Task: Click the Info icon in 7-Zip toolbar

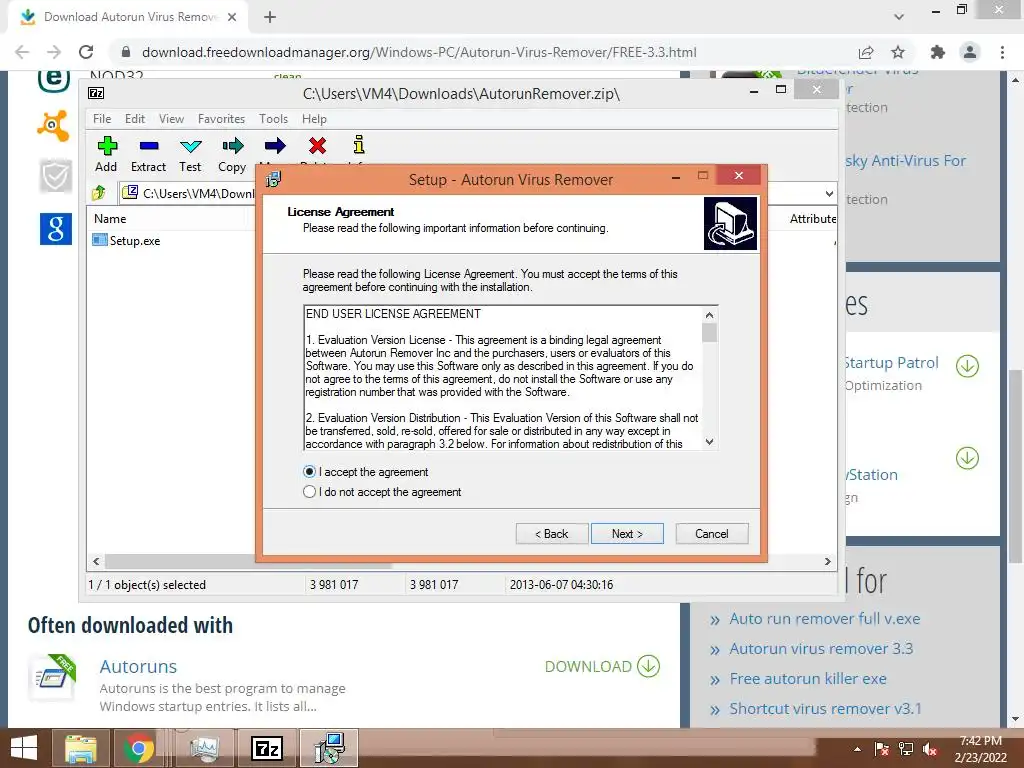Action: pyautogui.click(x=359, y=144)
